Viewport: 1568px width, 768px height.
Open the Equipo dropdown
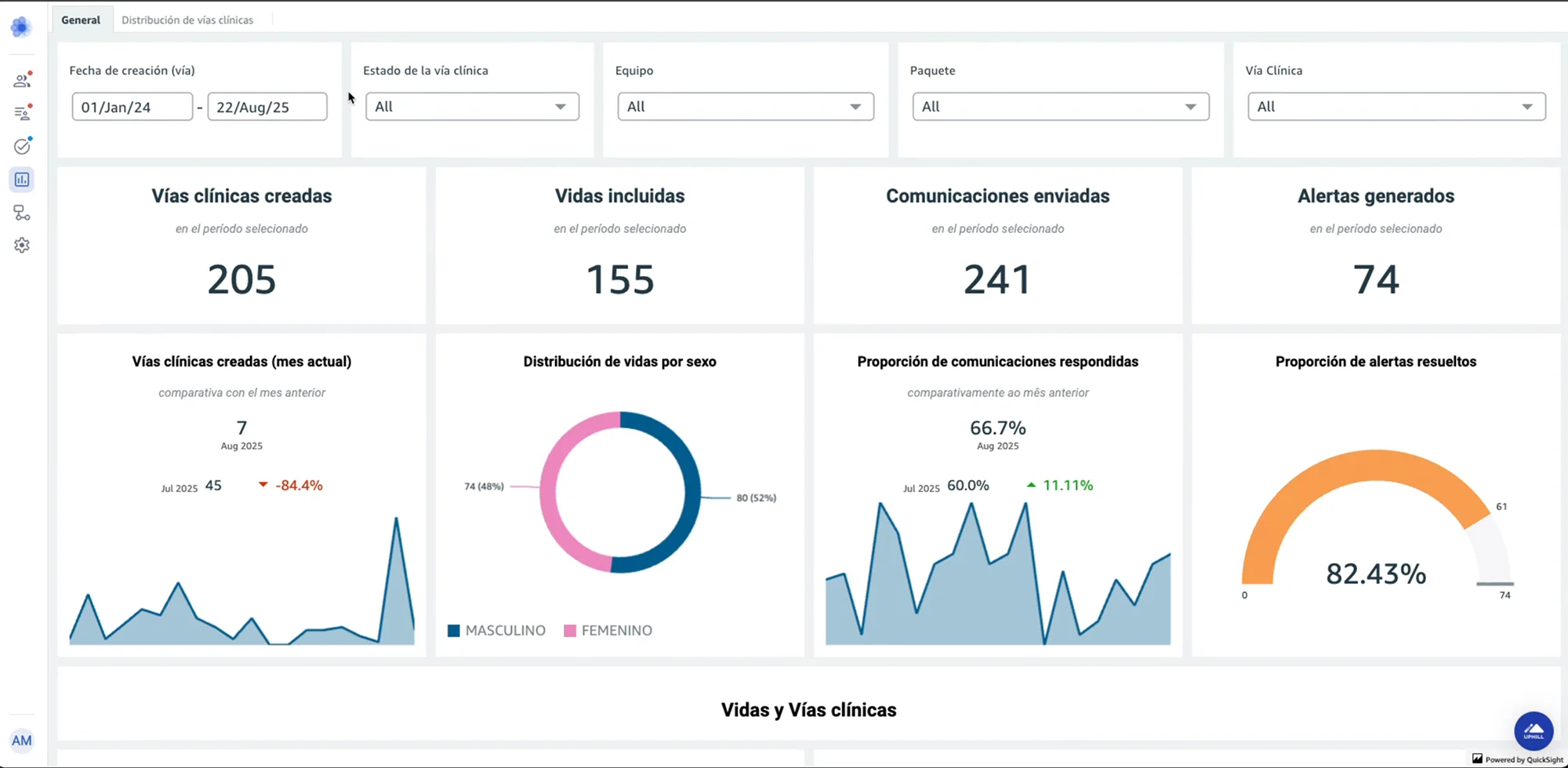pyautogui.click(x=746, y=107)
